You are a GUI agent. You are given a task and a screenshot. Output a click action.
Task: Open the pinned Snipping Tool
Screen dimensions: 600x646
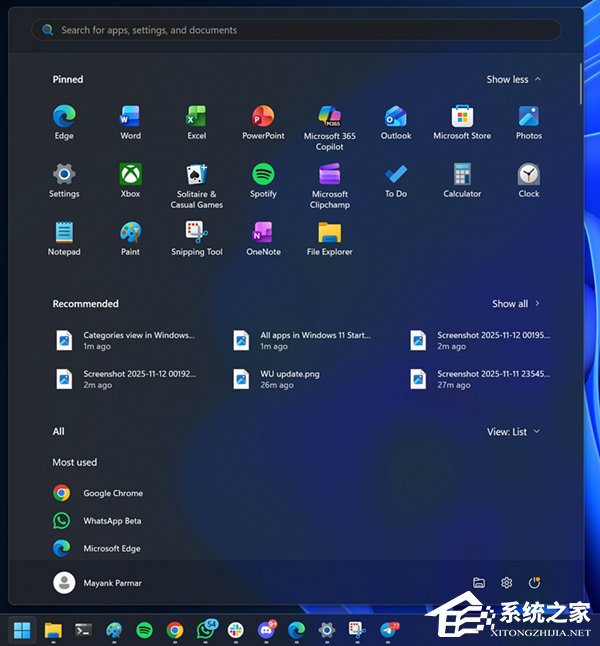pyautogui.click(x=197, y=239)
